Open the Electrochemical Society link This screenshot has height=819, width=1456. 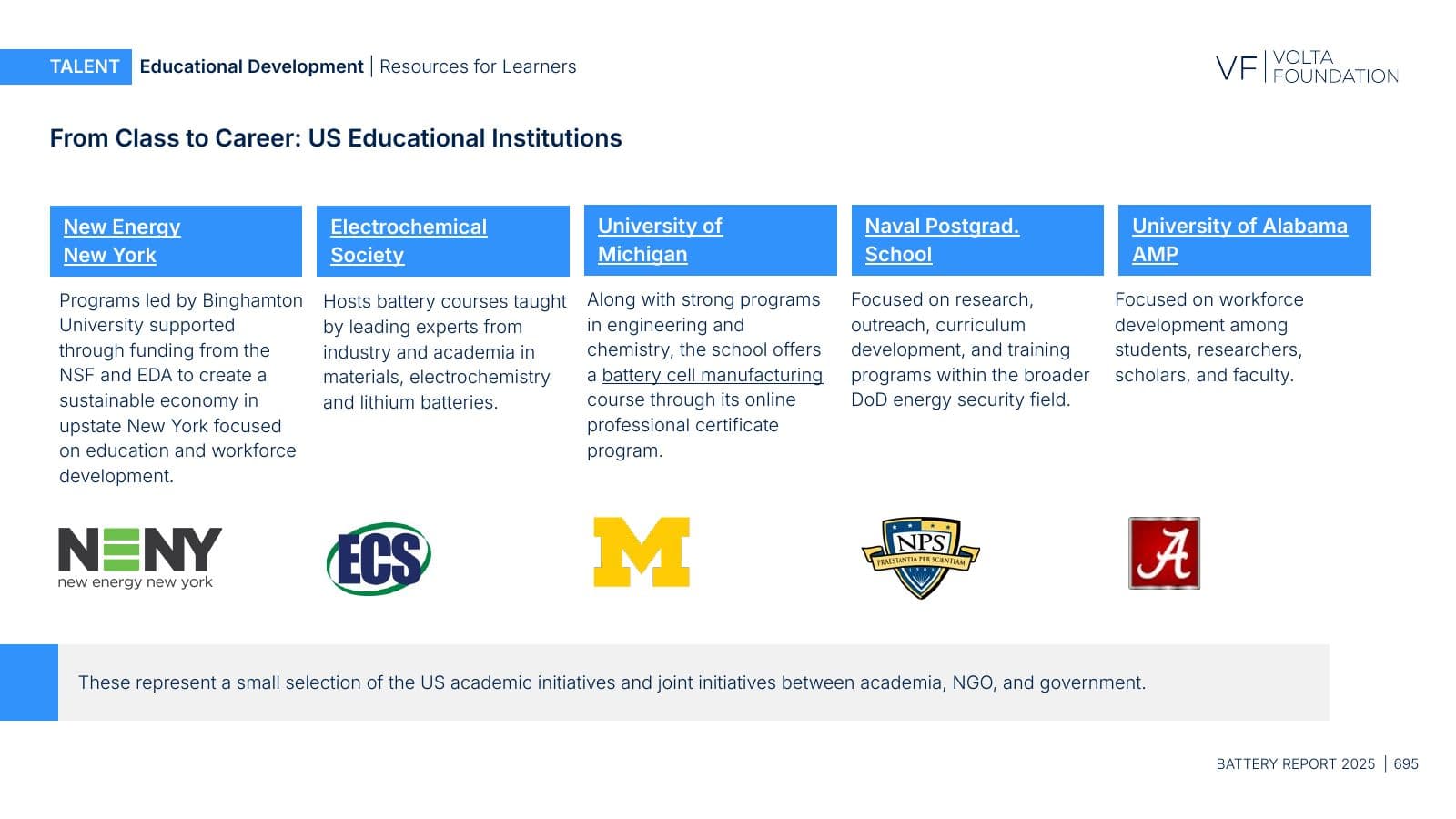(409, 241)
